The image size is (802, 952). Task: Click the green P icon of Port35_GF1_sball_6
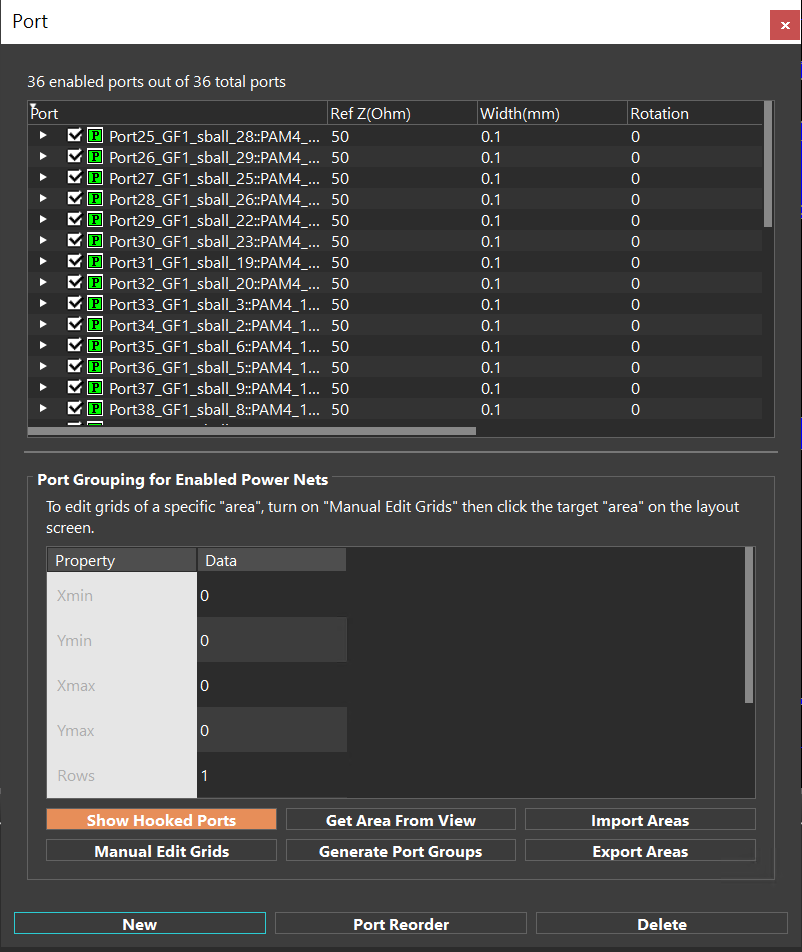[x=95, y=345]
